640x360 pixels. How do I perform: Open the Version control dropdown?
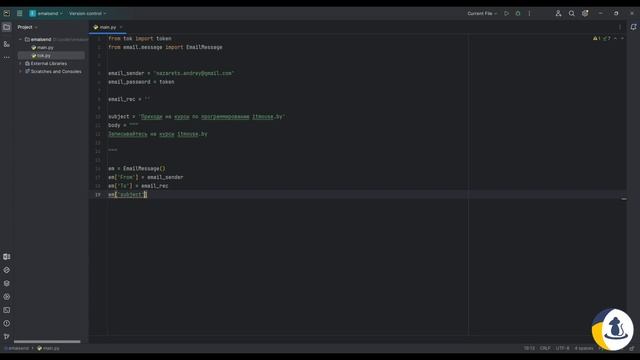tap(87, 13)
